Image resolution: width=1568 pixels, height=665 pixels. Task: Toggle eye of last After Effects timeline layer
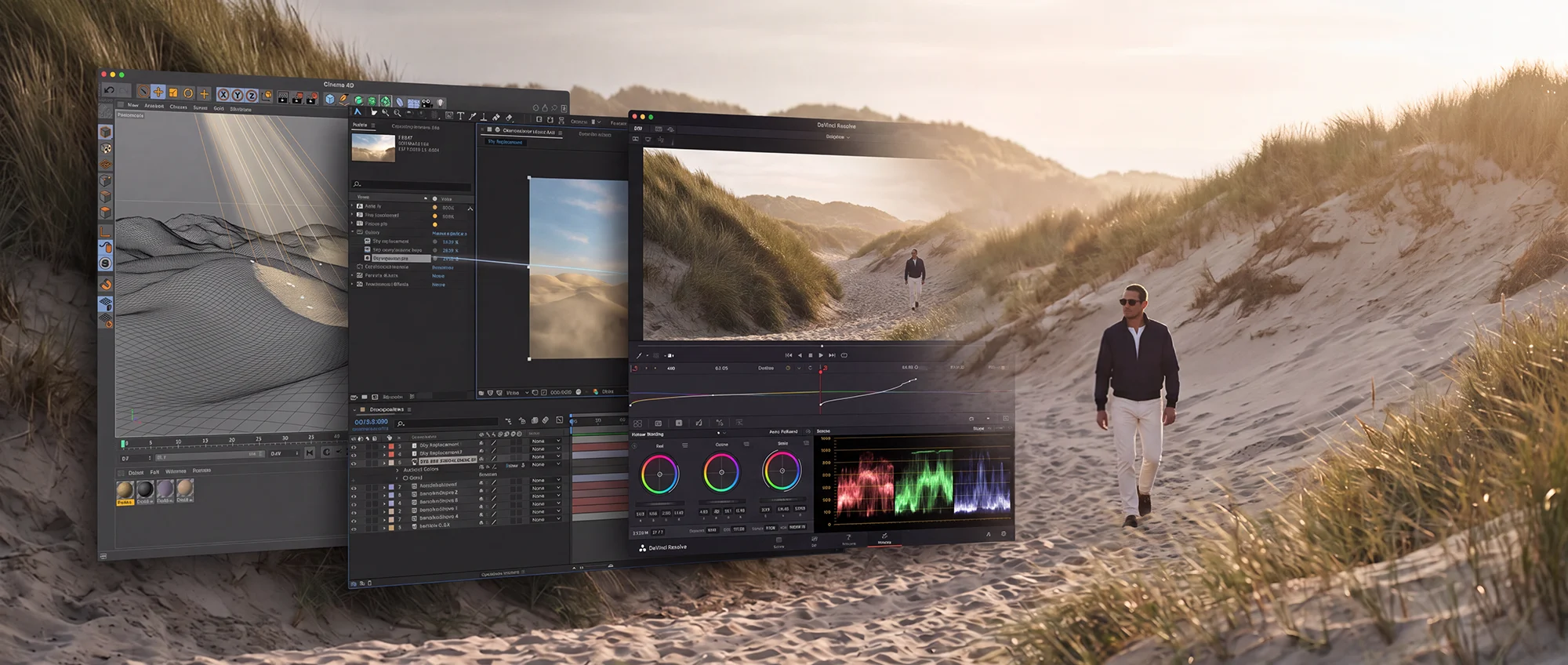pos(354,529)
